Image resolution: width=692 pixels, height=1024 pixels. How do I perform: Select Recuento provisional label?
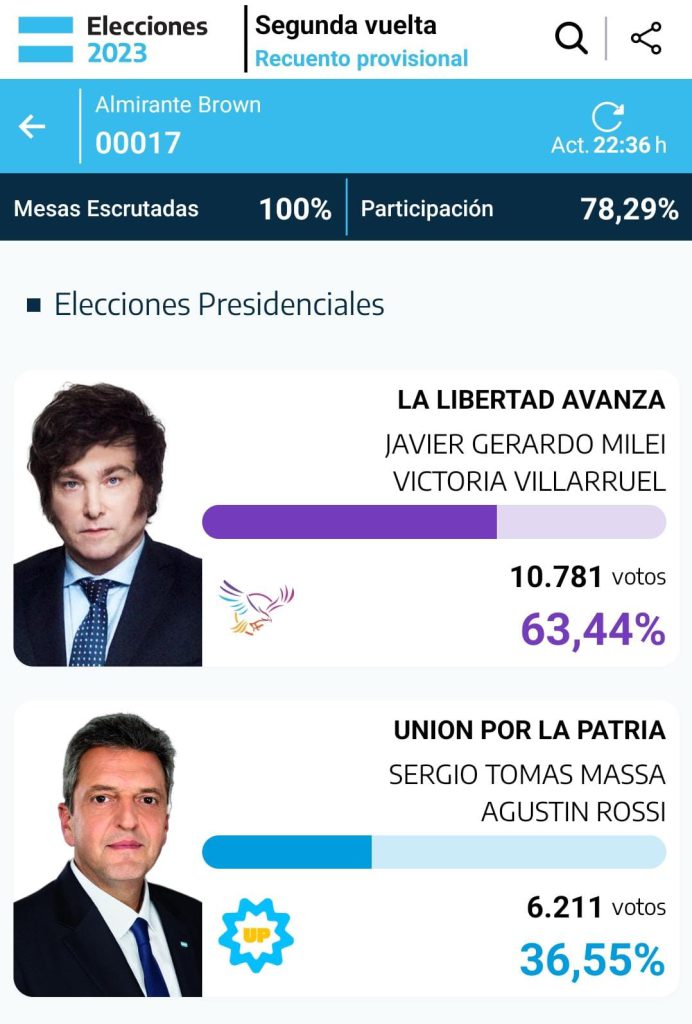[361, 58]
